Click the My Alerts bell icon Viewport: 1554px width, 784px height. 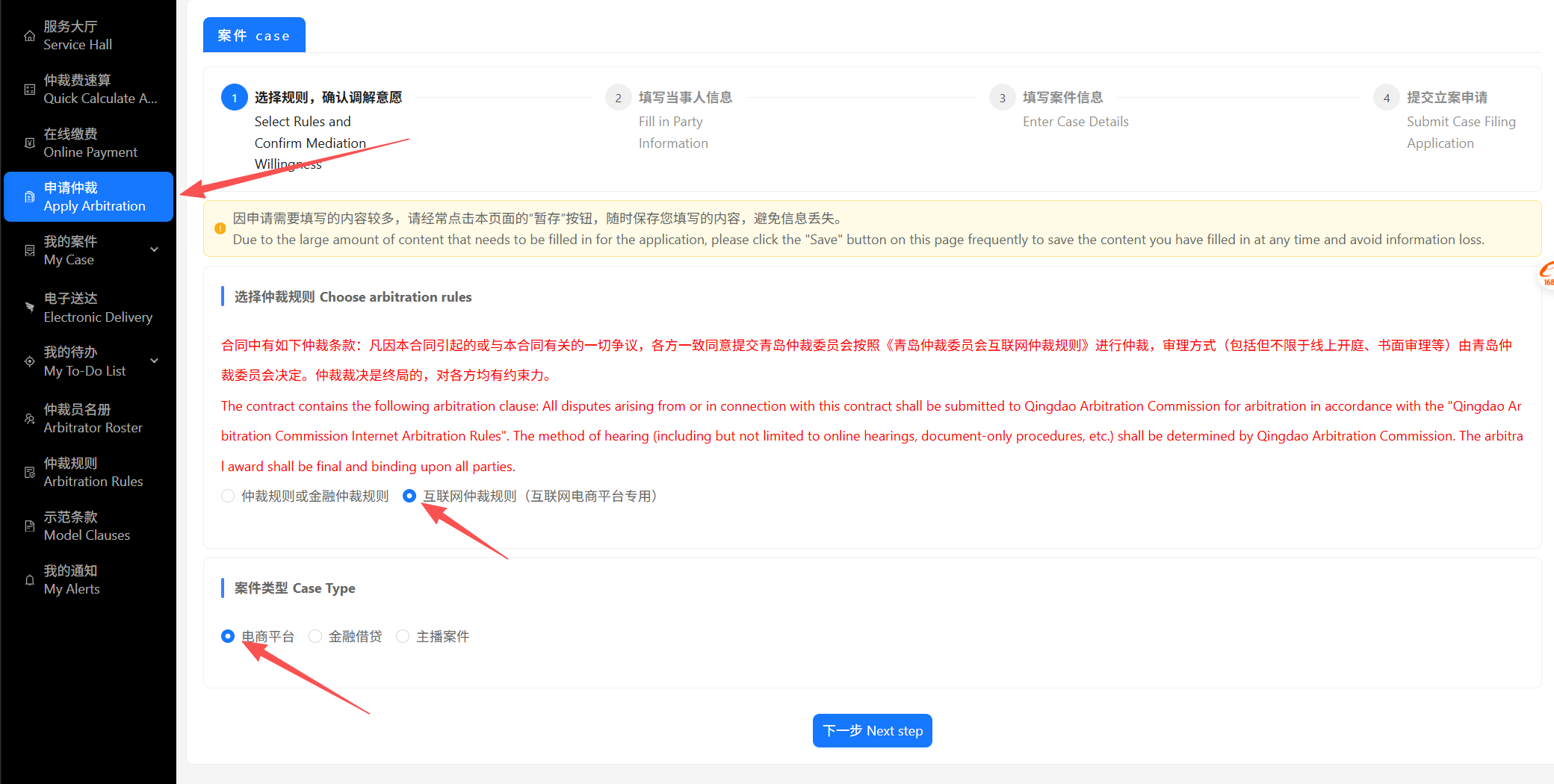29,580
